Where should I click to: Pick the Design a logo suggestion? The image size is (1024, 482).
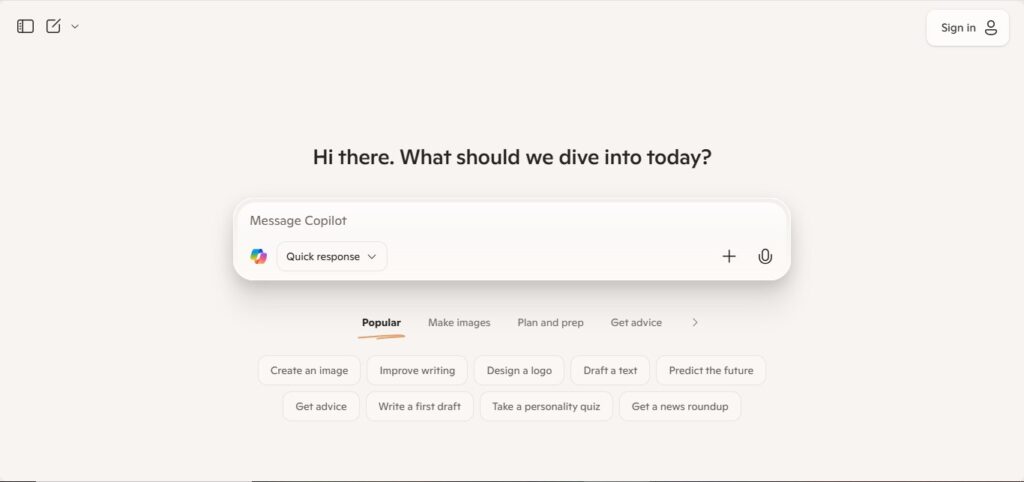[x=519, y=370]
